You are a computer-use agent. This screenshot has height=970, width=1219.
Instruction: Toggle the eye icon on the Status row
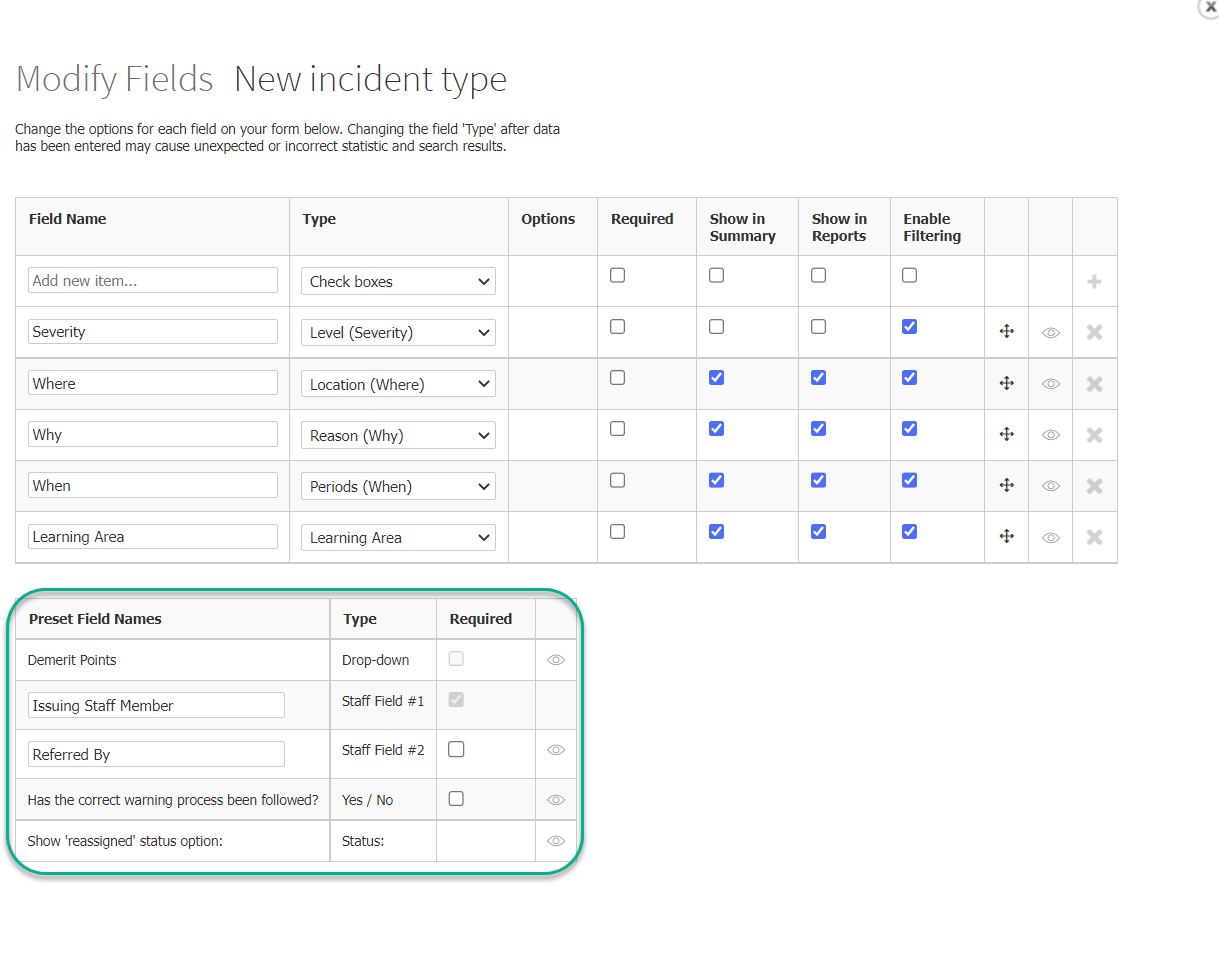point(556,841)
